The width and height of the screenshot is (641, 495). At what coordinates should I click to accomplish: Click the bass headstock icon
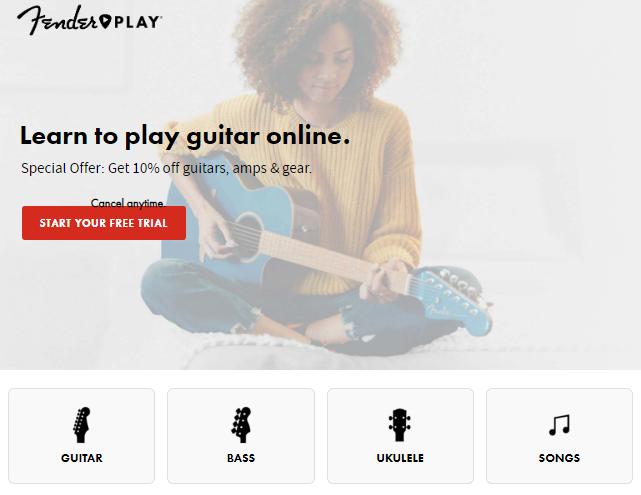click(x=241, y=425)
